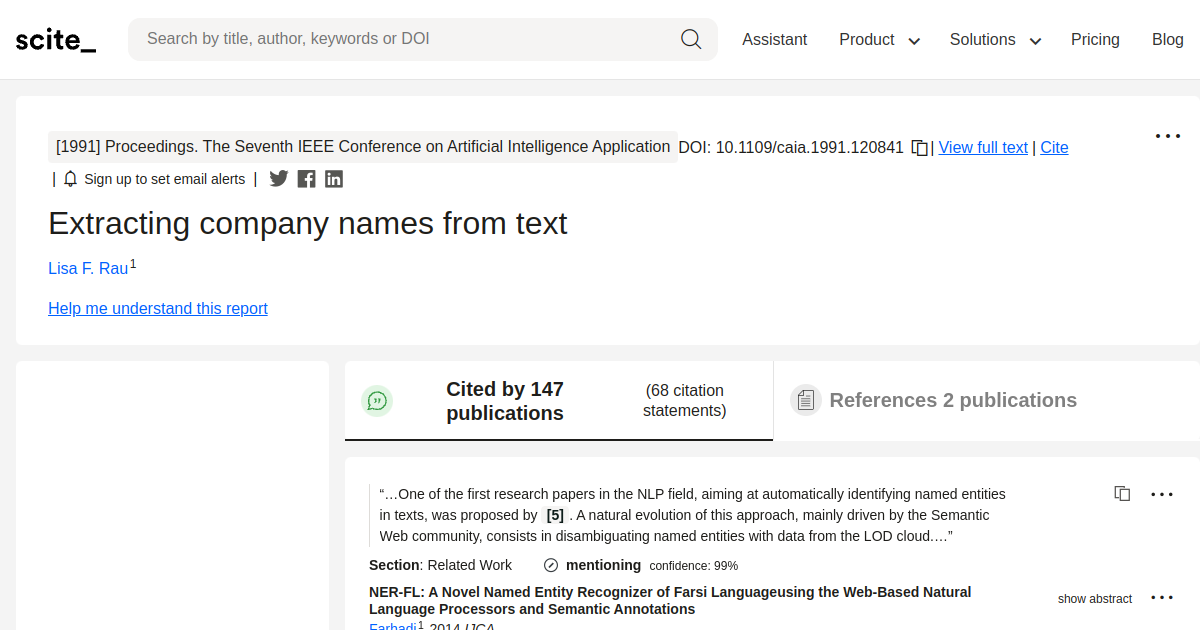
Task: Open the report options three-dot menu
Action: pyautogui.click(x=1168, y=135)
